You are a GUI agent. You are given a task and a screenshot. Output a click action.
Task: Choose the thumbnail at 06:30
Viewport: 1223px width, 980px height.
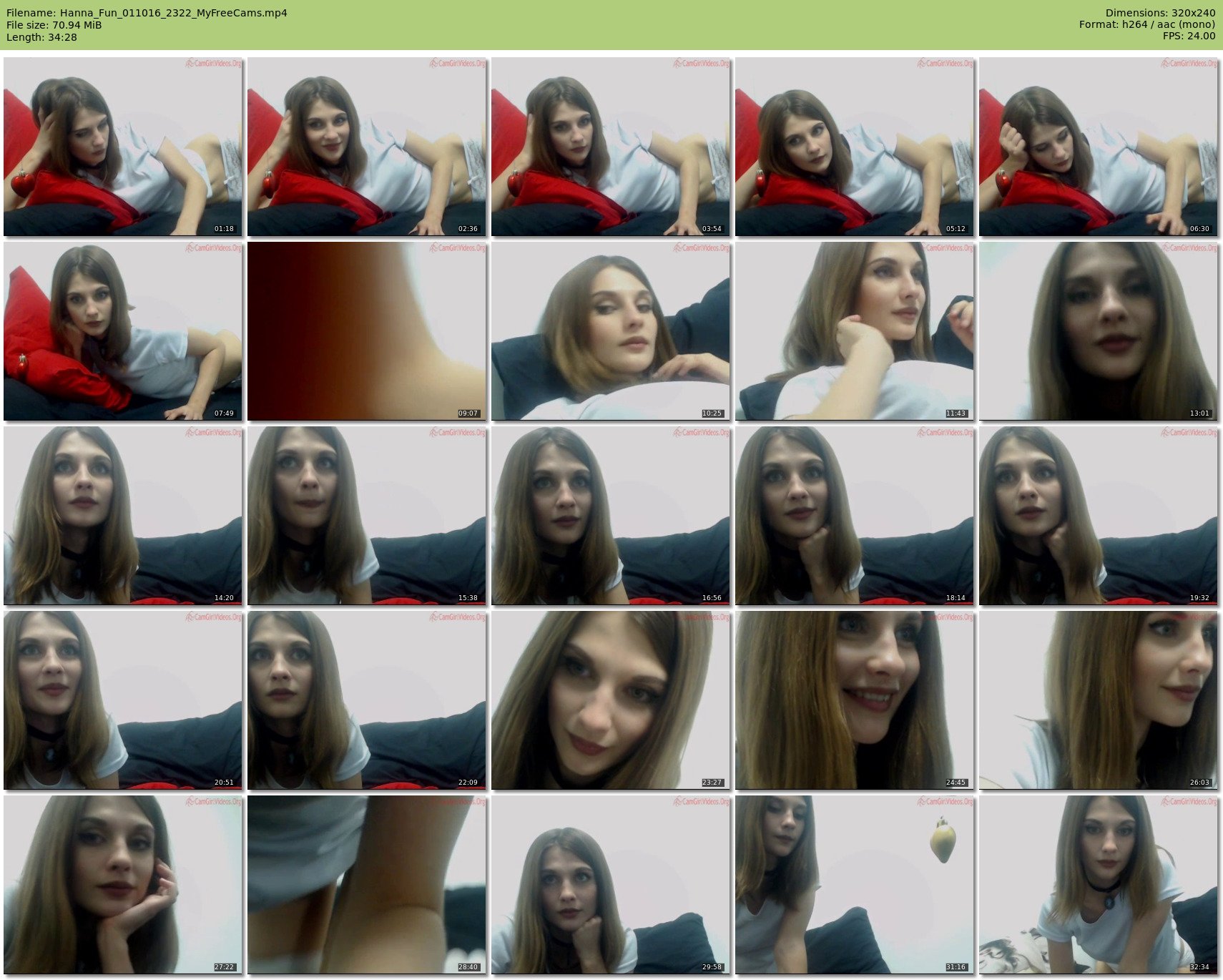[1099, 147]
